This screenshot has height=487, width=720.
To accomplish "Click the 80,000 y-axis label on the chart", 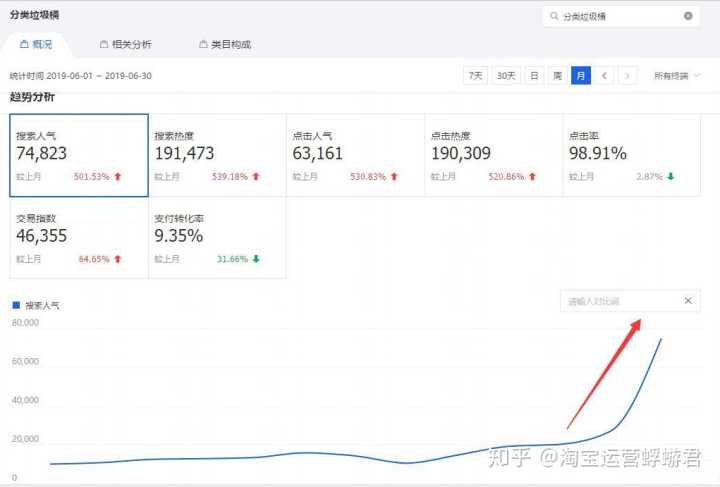I will (x=25, y=323).
